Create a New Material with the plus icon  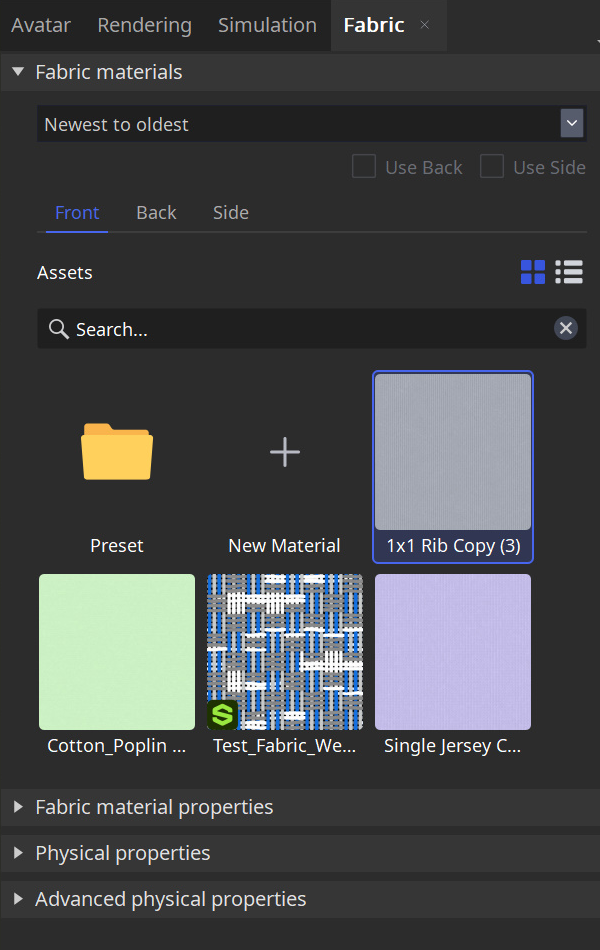coord(284,452)
